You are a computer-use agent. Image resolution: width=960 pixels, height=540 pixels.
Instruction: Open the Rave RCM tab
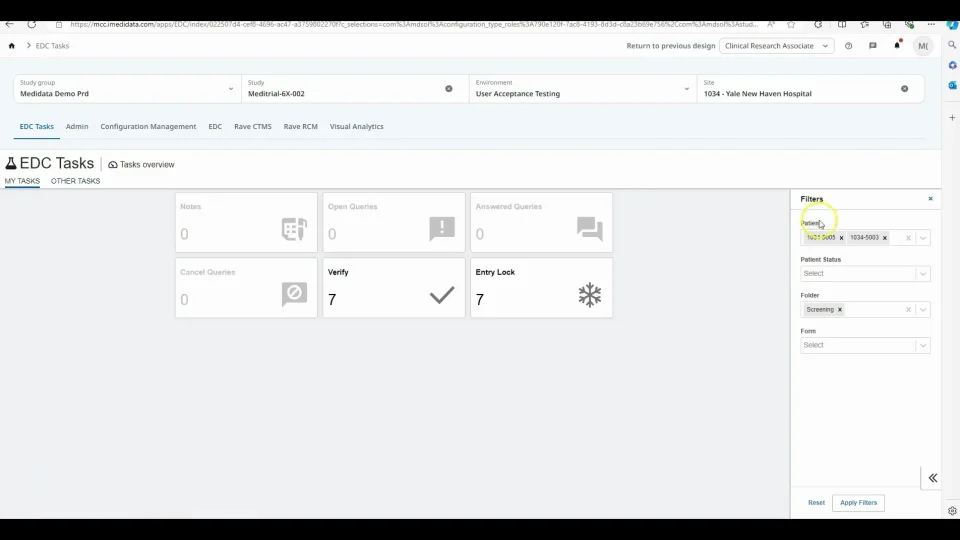[x=301, y=127]
